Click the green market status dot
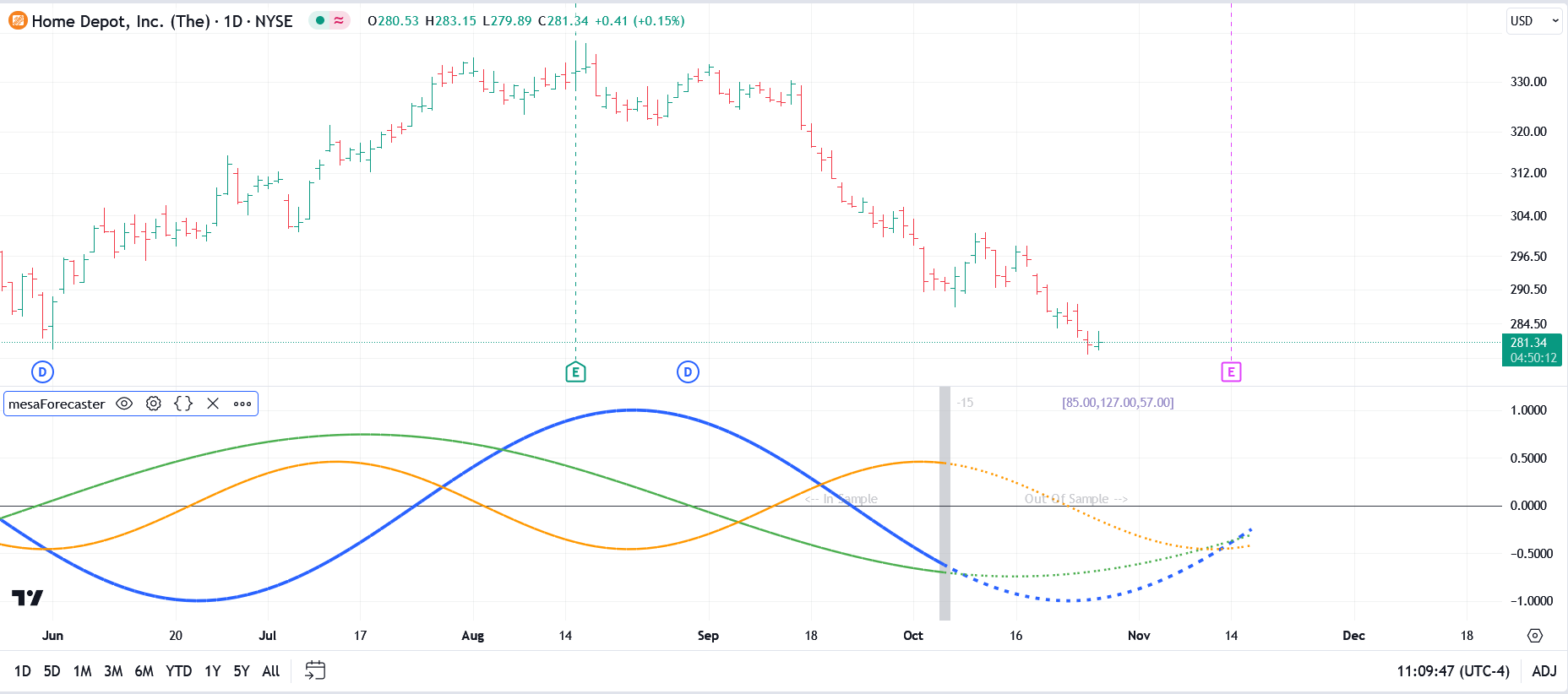Image resolution: width=1568 pixels, height=694 pixels. [320, 20]
